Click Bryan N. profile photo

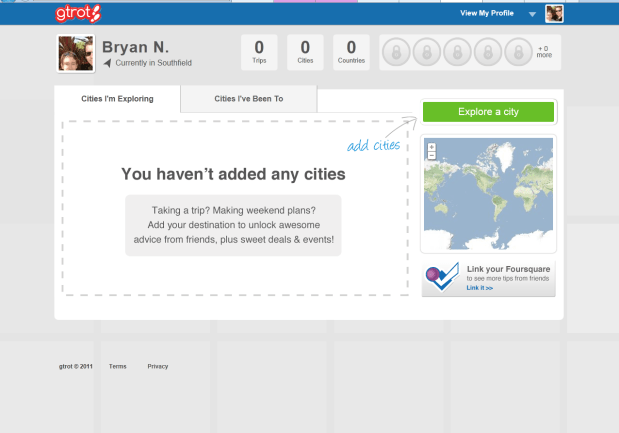click(x=76, y=54)
